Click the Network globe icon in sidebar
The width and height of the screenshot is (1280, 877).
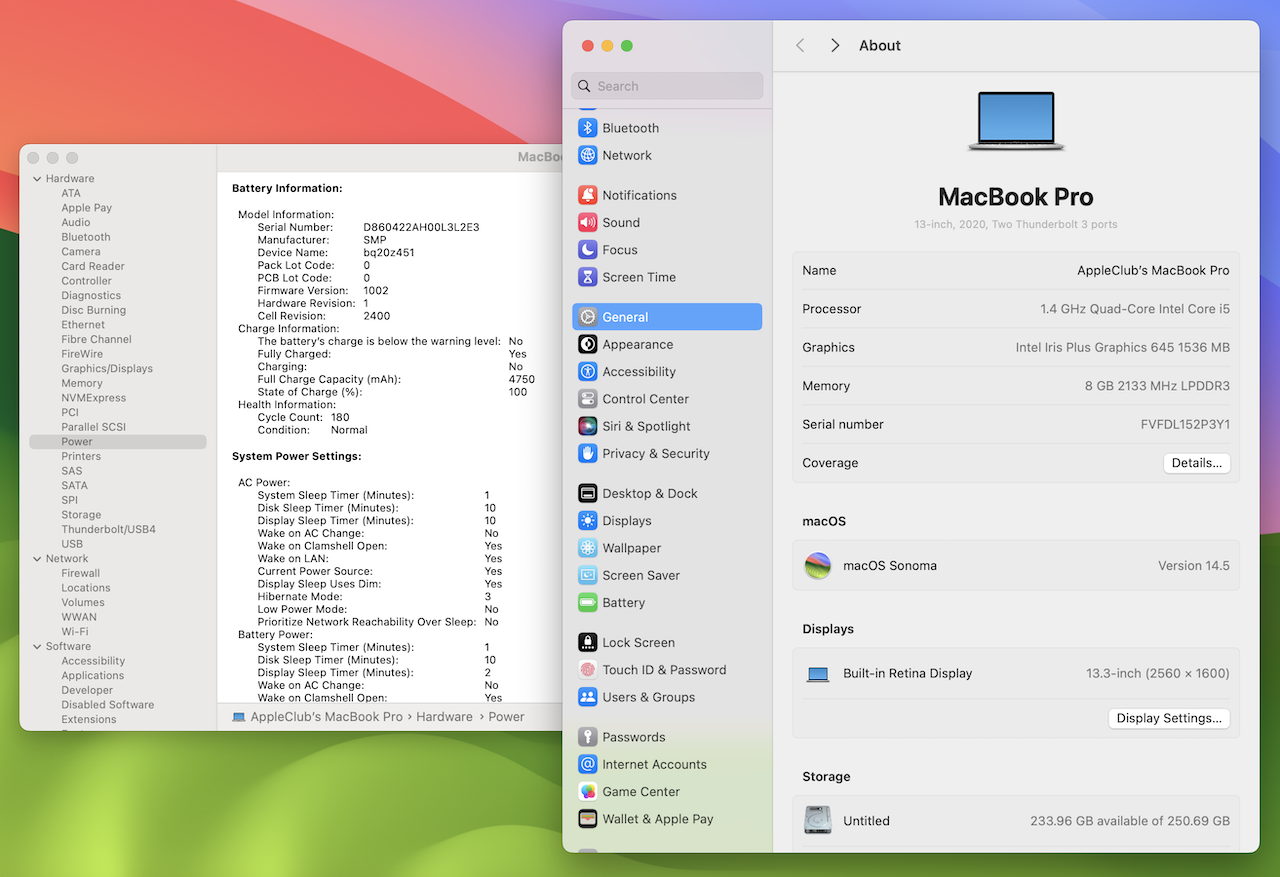pyautogui.click(x=588, y=155)
